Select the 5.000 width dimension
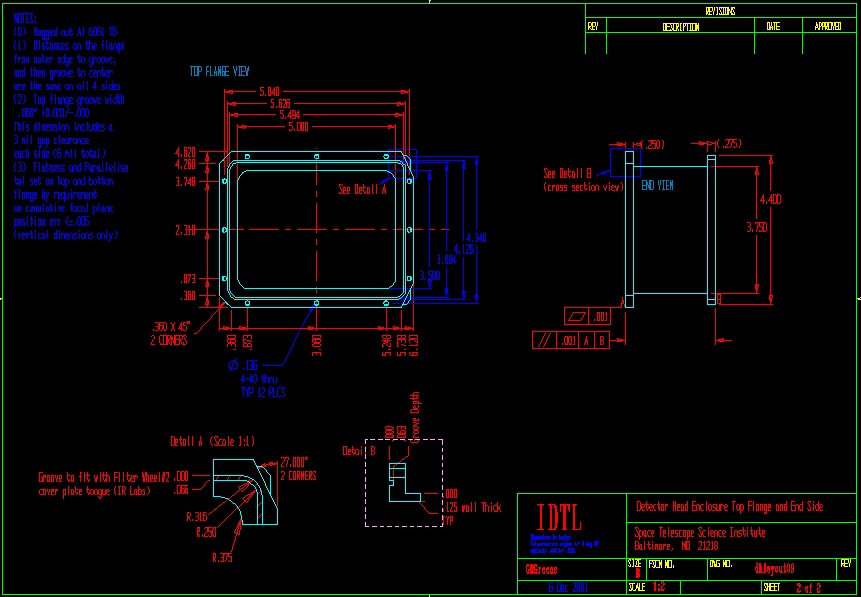 (298, 128)
